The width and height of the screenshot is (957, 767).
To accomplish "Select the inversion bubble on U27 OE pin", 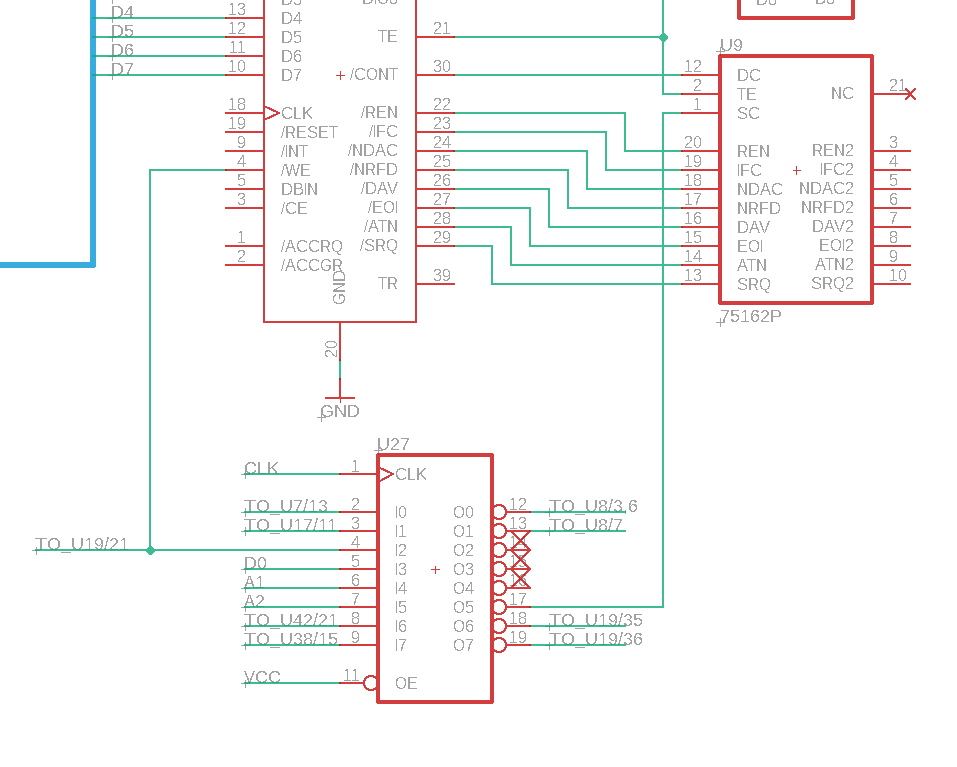I will pos(371,683).
